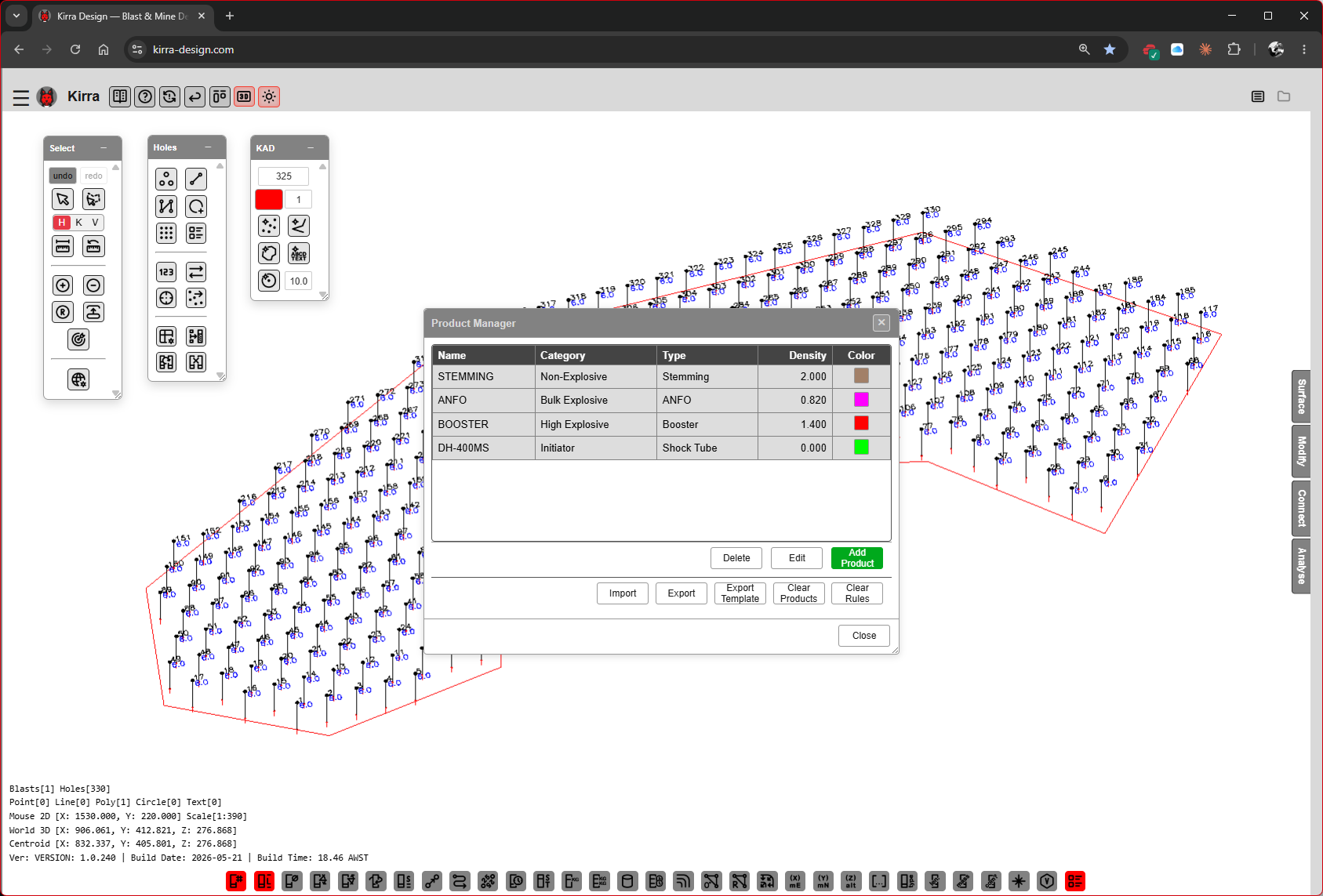Viewport: 1323px width, 896px height.
Task: Sort table by Category column header
Action: tap(596, 355)
